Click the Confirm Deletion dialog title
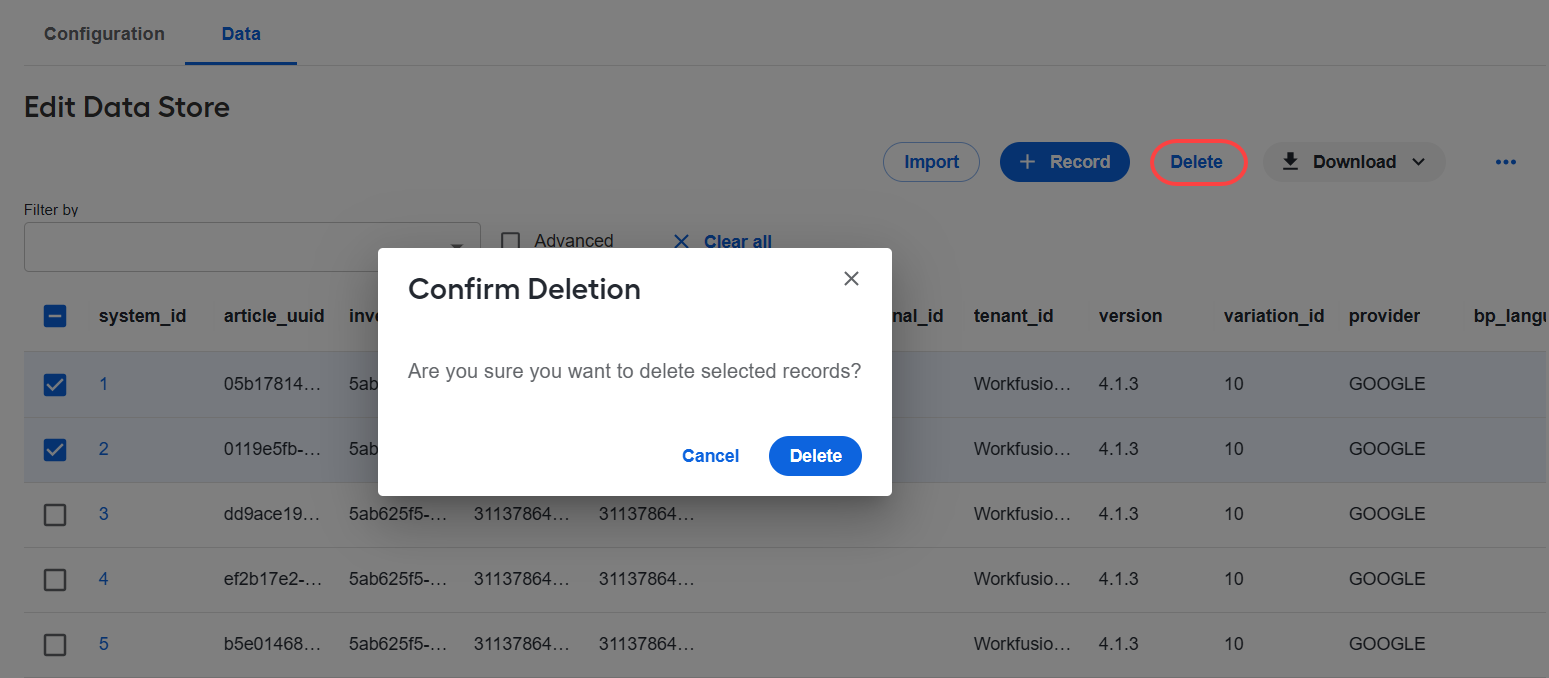This screenshot has width=1549, height=678. [524, 289]
